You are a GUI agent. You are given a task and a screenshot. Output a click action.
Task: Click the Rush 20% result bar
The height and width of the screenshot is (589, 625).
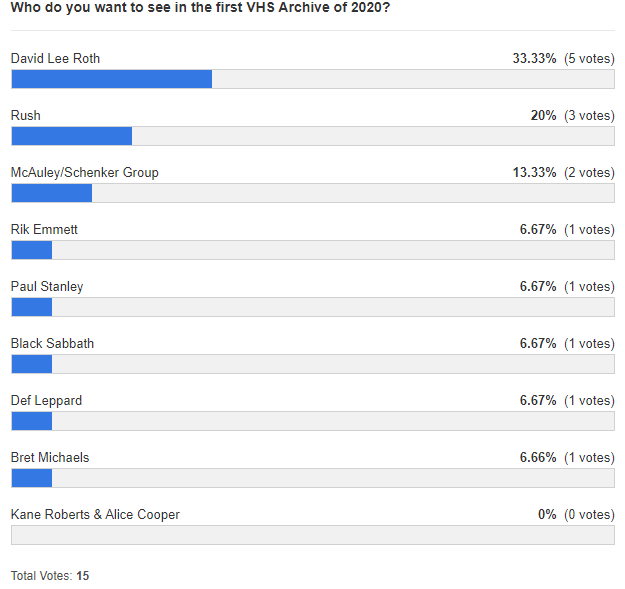coord(312,136)
